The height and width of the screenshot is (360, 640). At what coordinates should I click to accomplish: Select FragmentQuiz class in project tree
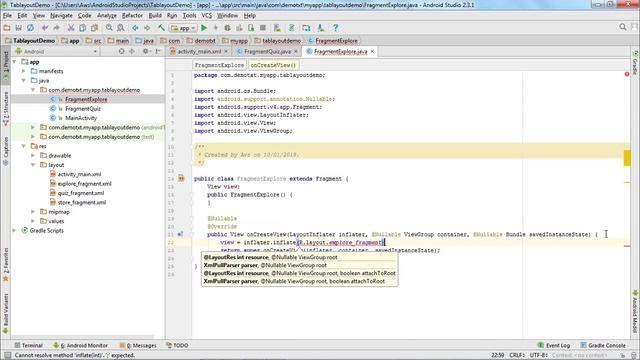83,109
